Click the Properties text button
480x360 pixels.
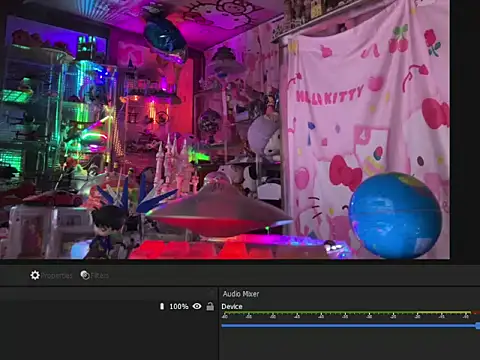[x=56, y=276]
